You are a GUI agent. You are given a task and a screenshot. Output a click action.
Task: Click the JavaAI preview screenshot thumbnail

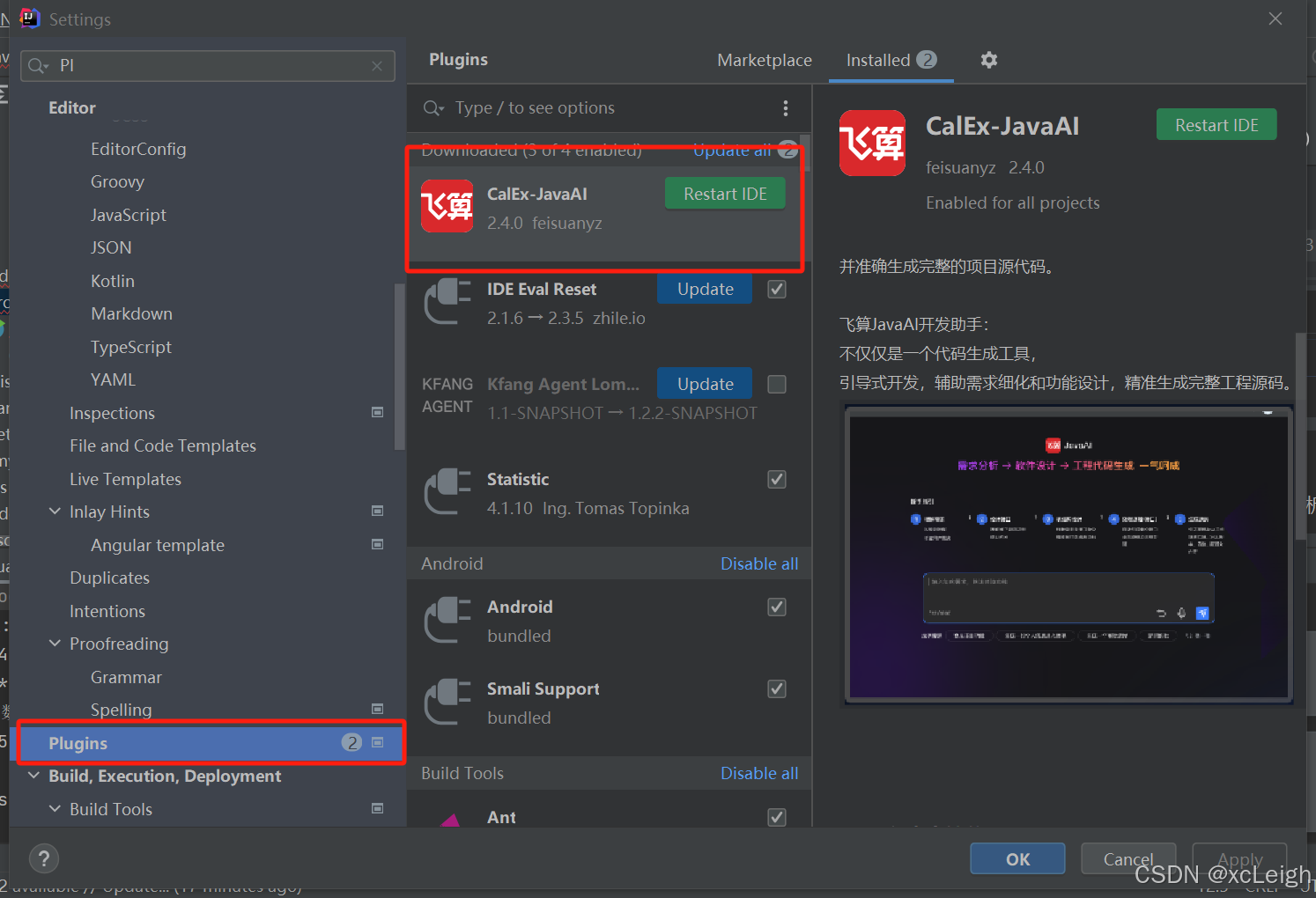(x=1068, y=555)
